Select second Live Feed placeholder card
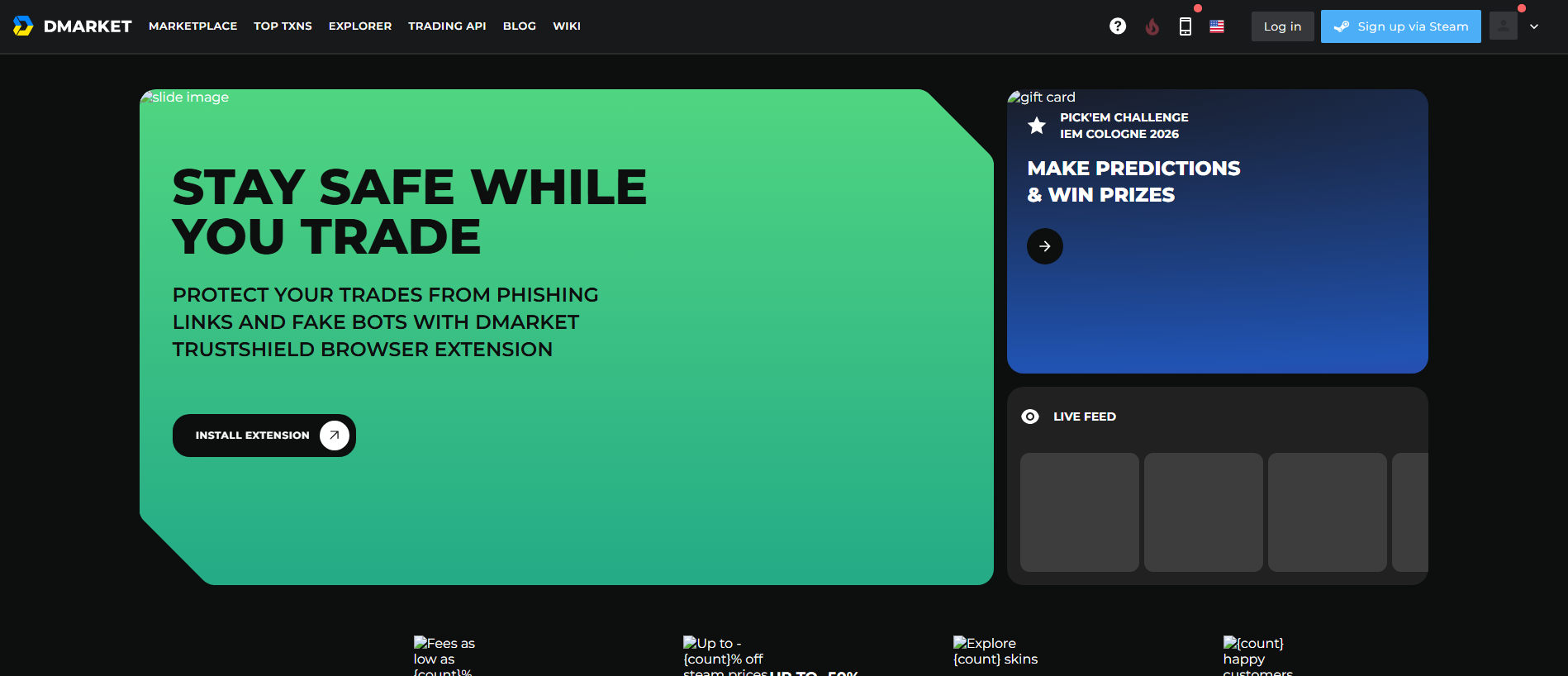 pos(1204,512)
